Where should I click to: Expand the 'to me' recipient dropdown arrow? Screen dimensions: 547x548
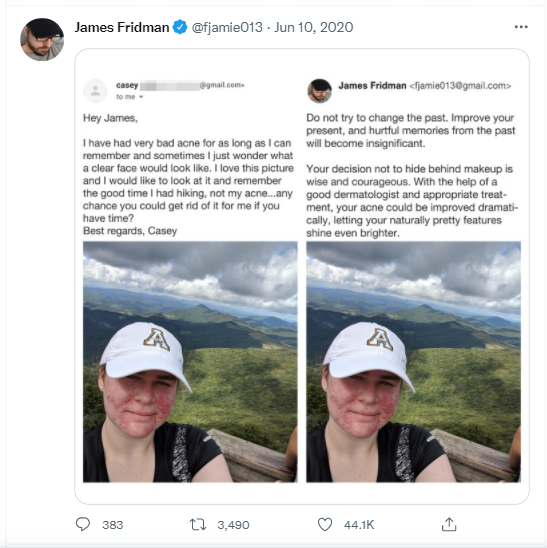click(x=141, y=97)
